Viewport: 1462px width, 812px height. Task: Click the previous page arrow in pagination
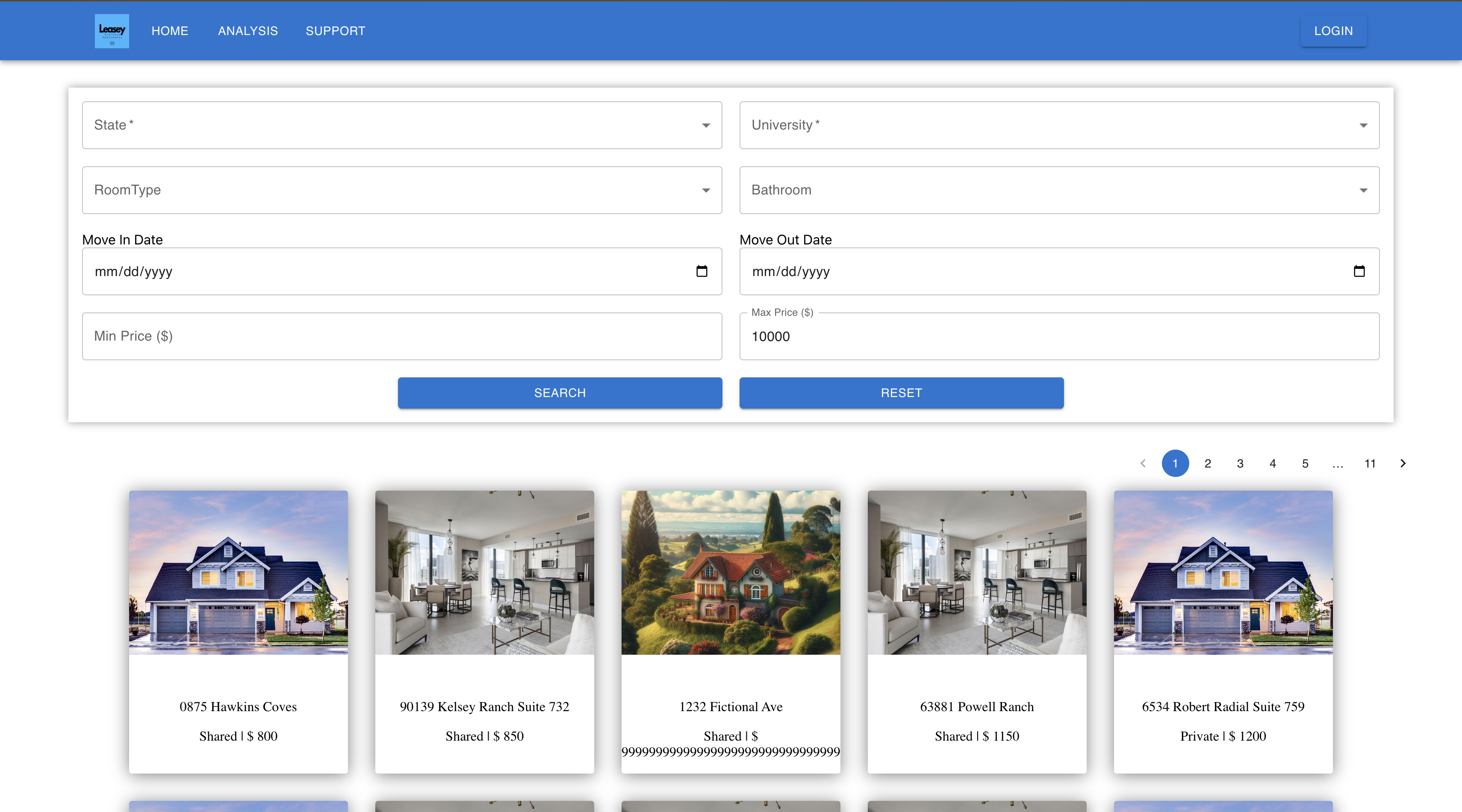[x=1143, y=464]
